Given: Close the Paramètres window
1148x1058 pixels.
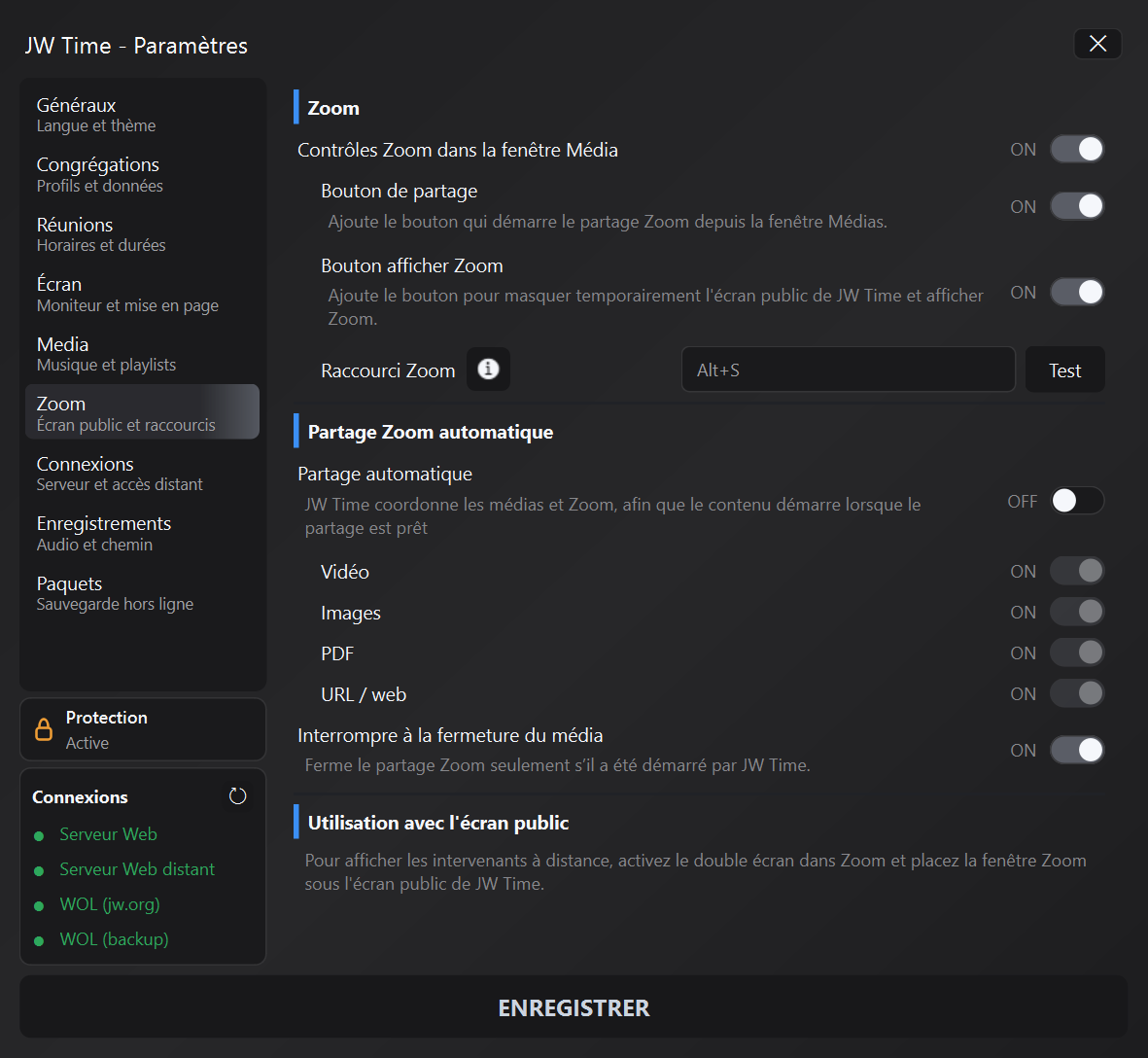Looking at the screenshot, I should [1097, 44].
